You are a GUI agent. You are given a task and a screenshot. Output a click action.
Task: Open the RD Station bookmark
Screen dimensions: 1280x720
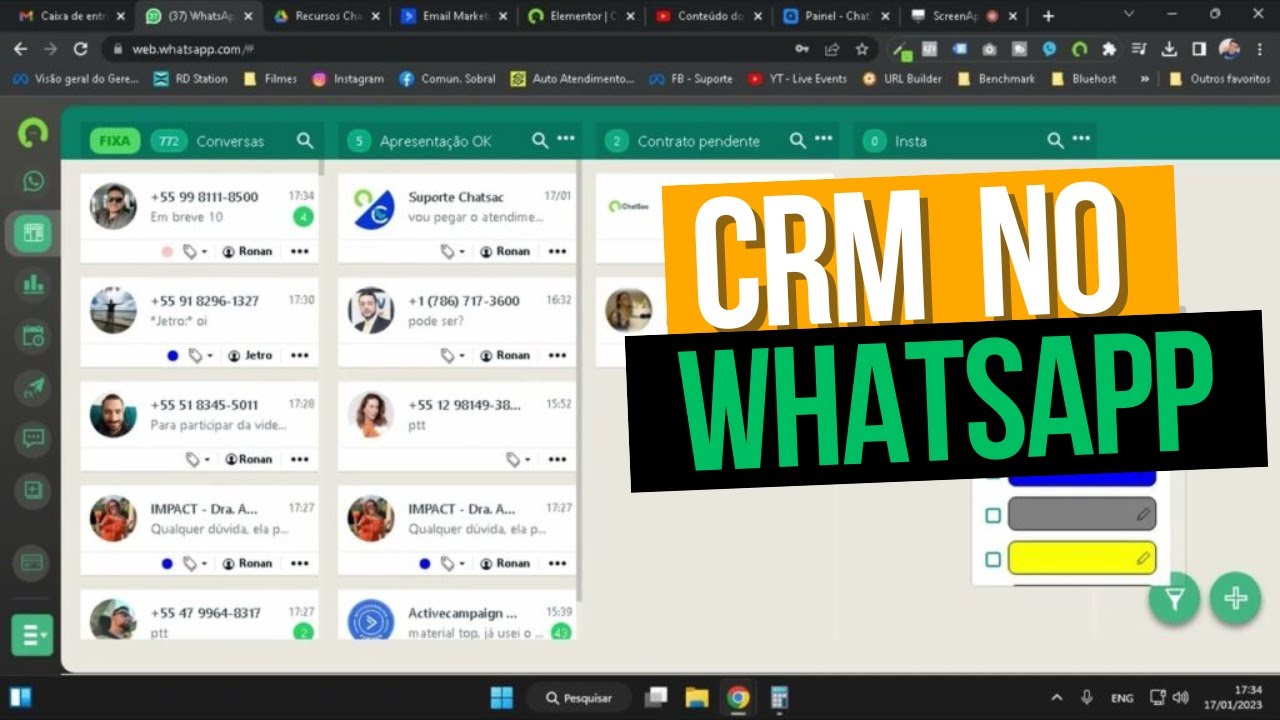tap(190, 79)
